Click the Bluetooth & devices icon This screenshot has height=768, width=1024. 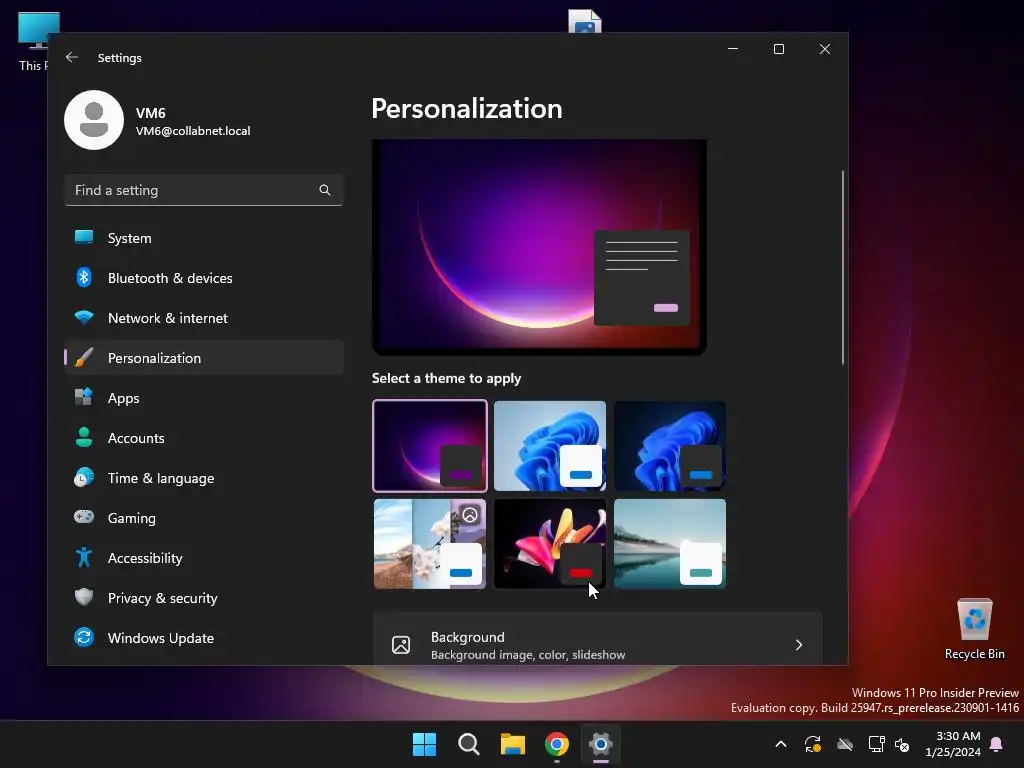coord(84,278)
